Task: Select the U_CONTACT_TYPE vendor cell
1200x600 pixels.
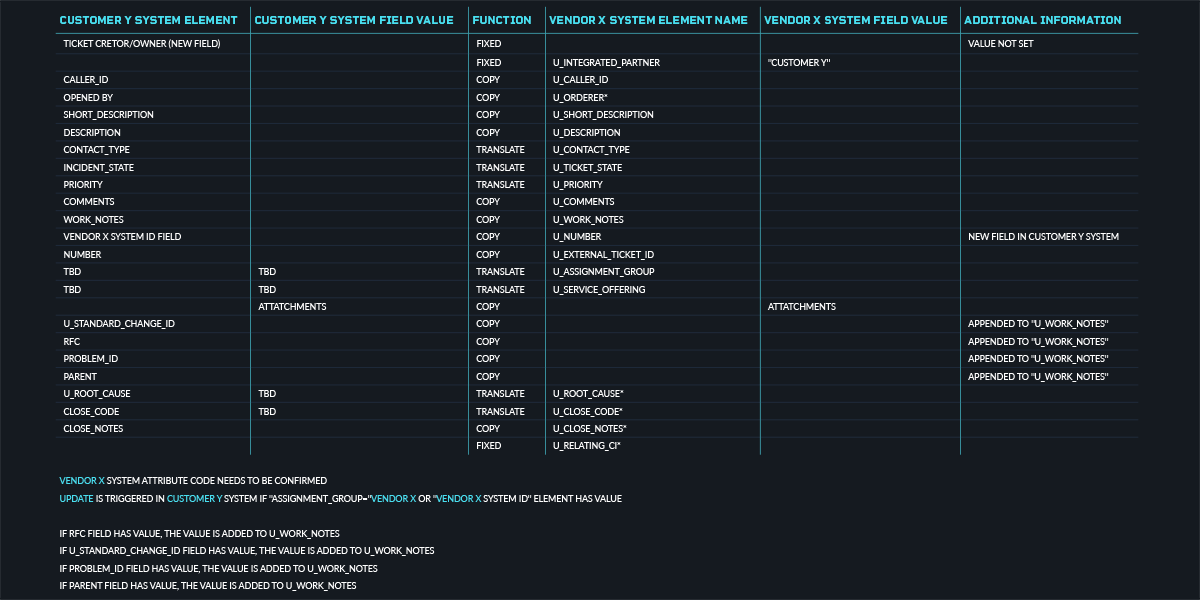Action: 591,149
